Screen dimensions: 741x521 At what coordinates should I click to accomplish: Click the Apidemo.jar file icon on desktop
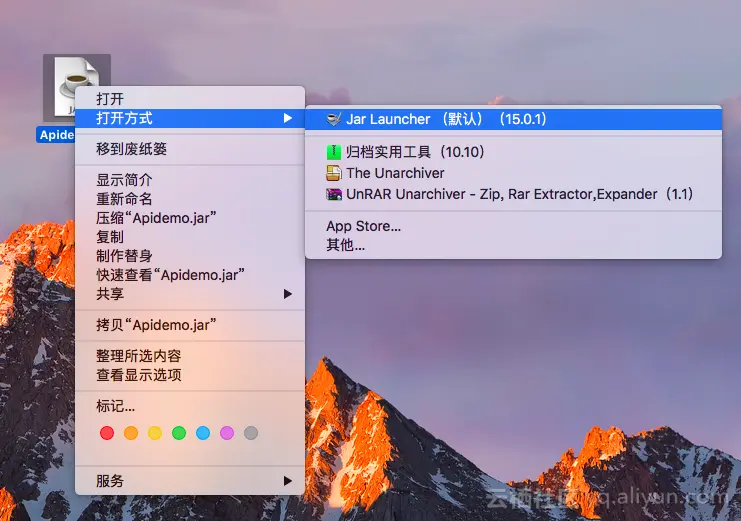[77, 86]
